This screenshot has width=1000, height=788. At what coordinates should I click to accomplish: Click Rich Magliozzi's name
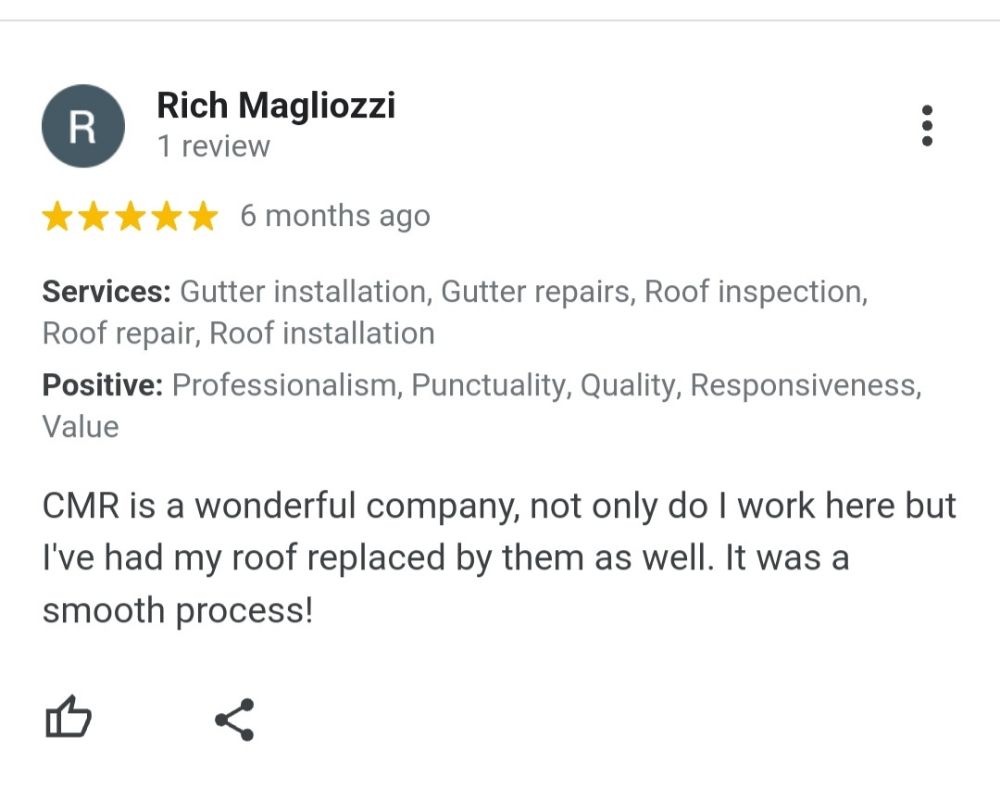277,106
